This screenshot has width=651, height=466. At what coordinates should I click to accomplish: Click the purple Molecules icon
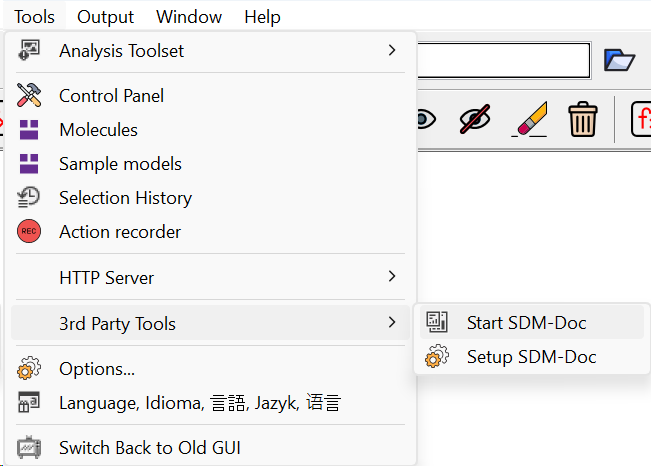point(29,130)
